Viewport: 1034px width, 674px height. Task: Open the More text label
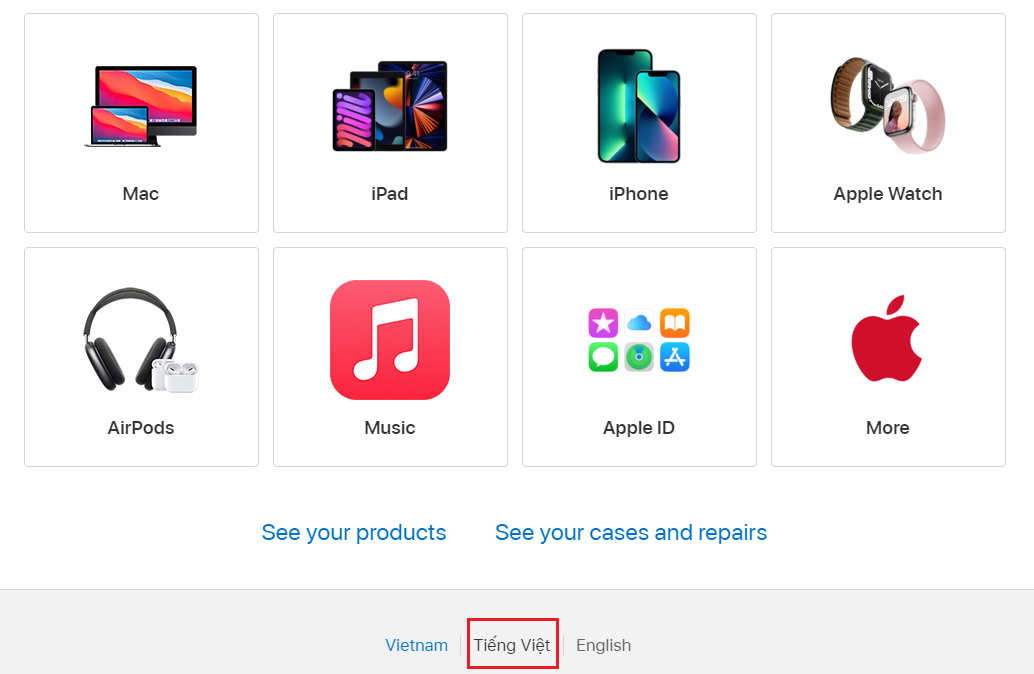click(888, 428)
